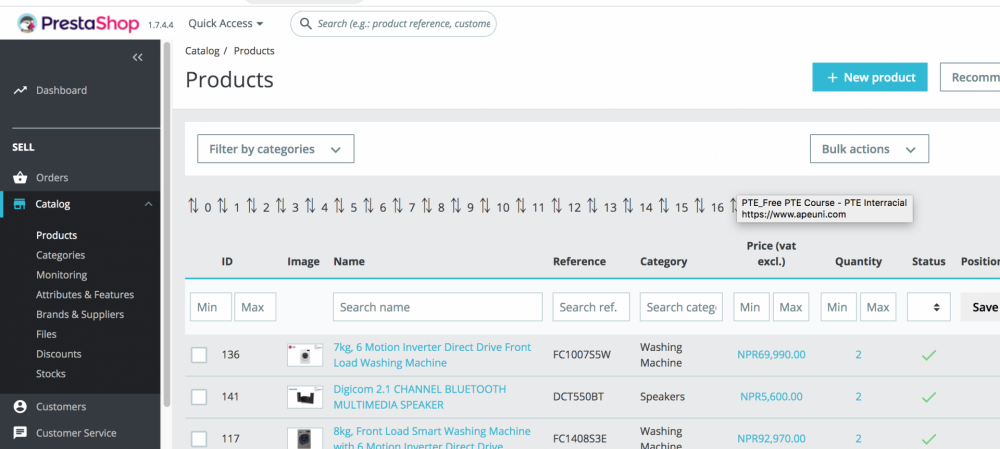This screenshot has height=449, width=1000.
Task: Expand the Bulk actions dropdown
Action: [868, 149]
